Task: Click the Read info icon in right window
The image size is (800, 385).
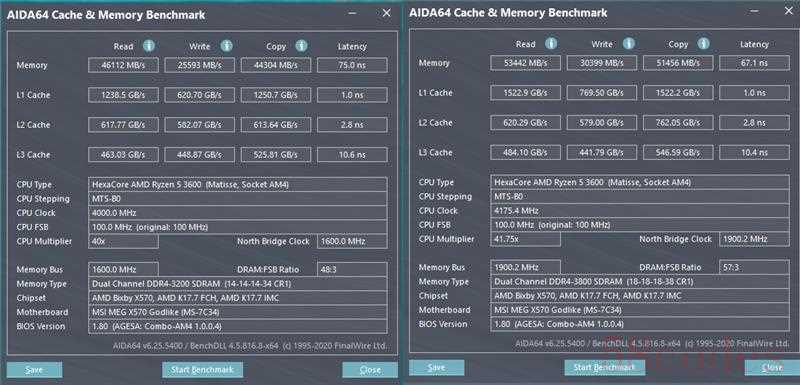Action: [x=551, y=44]
